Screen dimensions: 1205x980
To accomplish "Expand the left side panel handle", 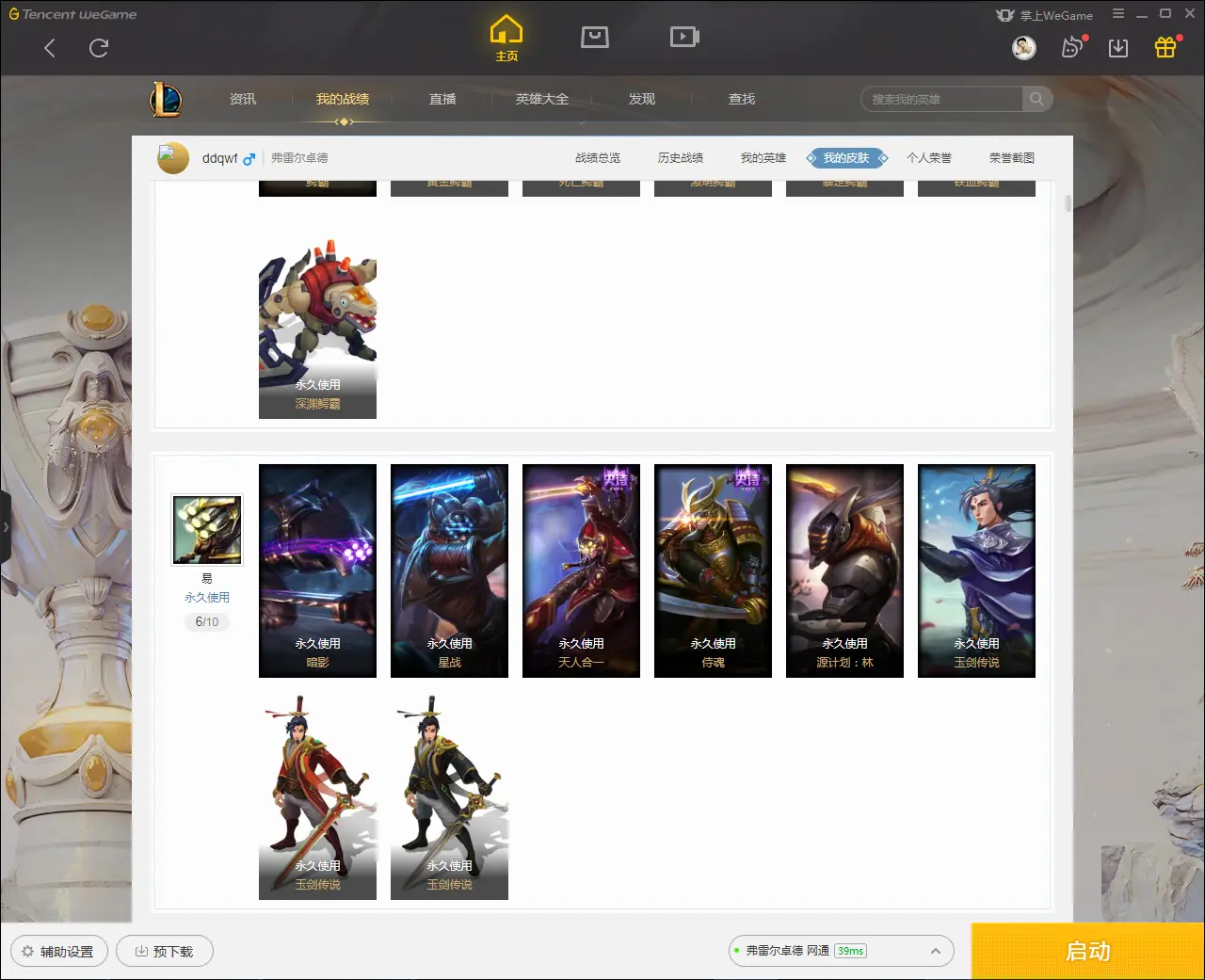I will point(6,527).
